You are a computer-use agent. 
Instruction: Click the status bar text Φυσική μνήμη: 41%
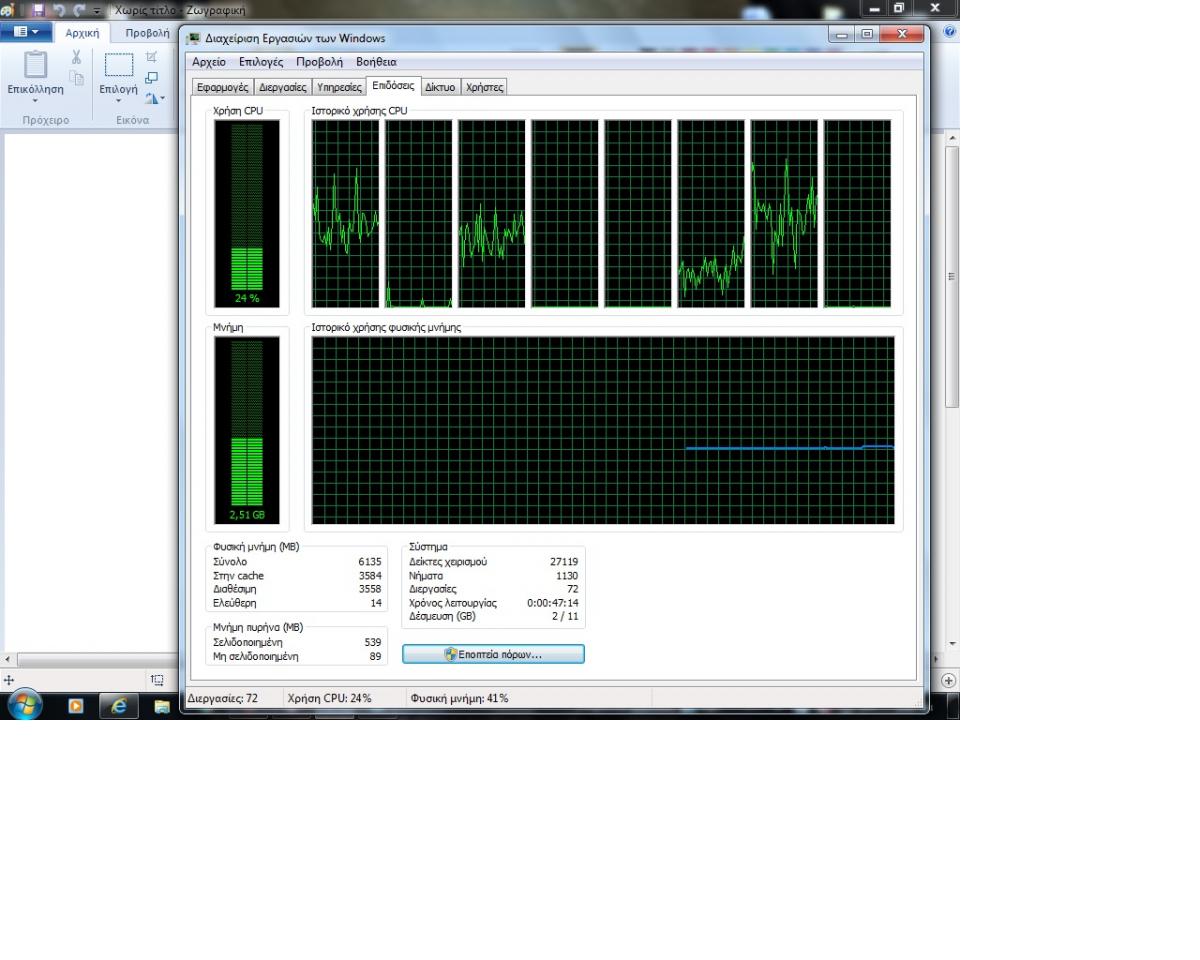[459, 698]
